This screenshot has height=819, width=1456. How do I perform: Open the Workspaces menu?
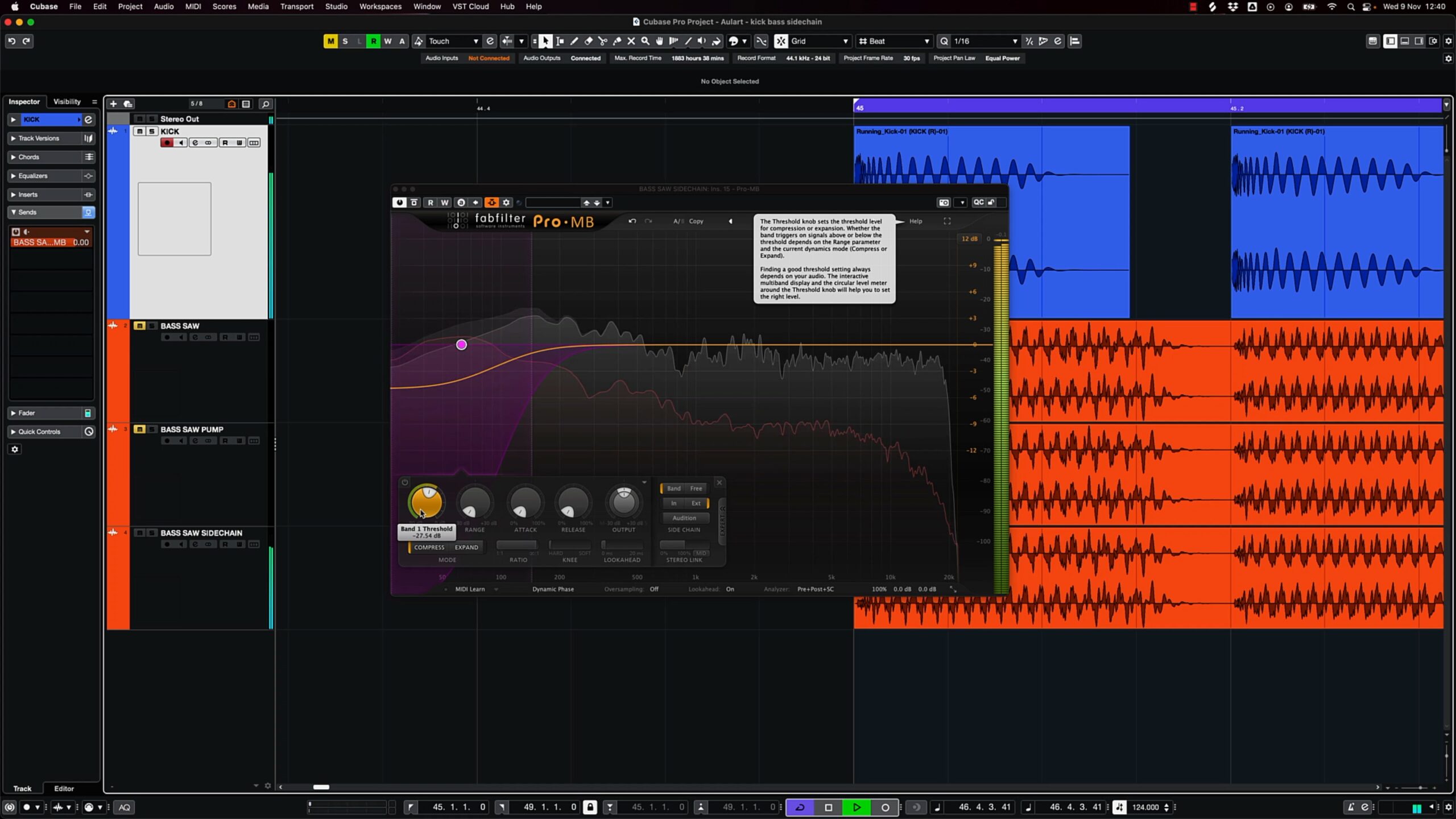click(x=380, y=6)
